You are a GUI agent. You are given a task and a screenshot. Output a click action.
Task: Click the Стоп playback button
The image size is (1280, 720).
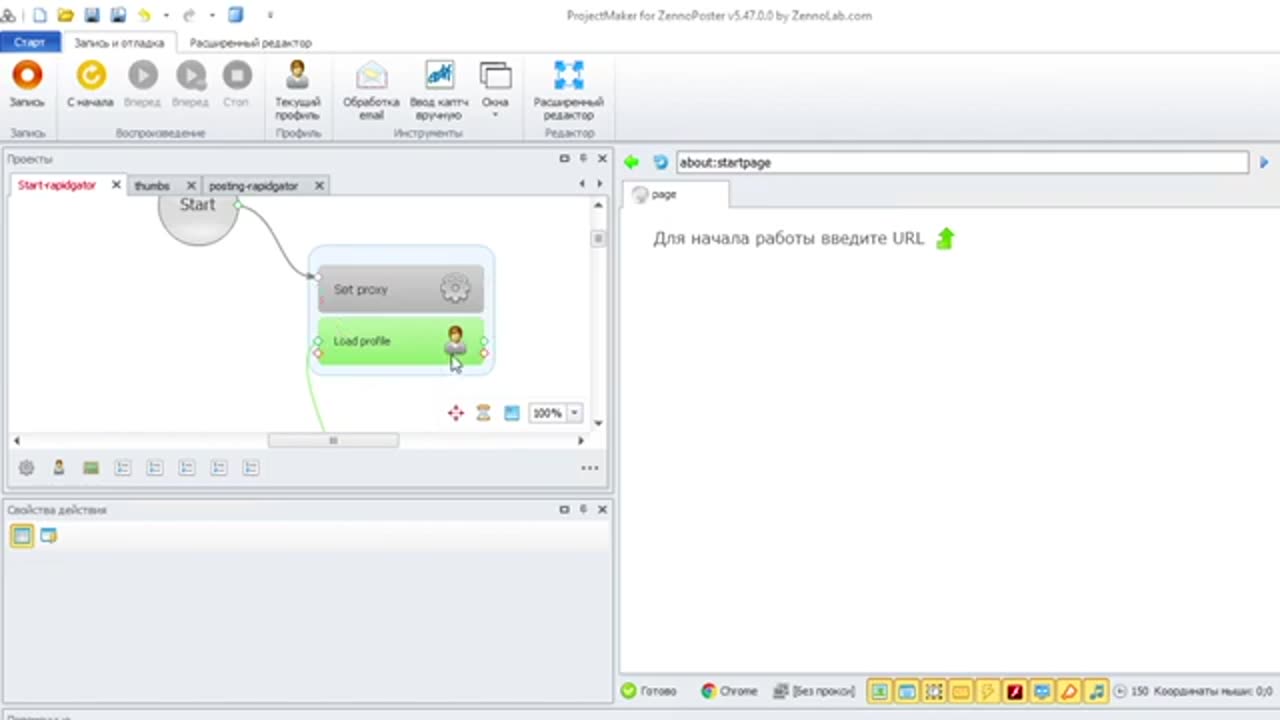[237, 84]
